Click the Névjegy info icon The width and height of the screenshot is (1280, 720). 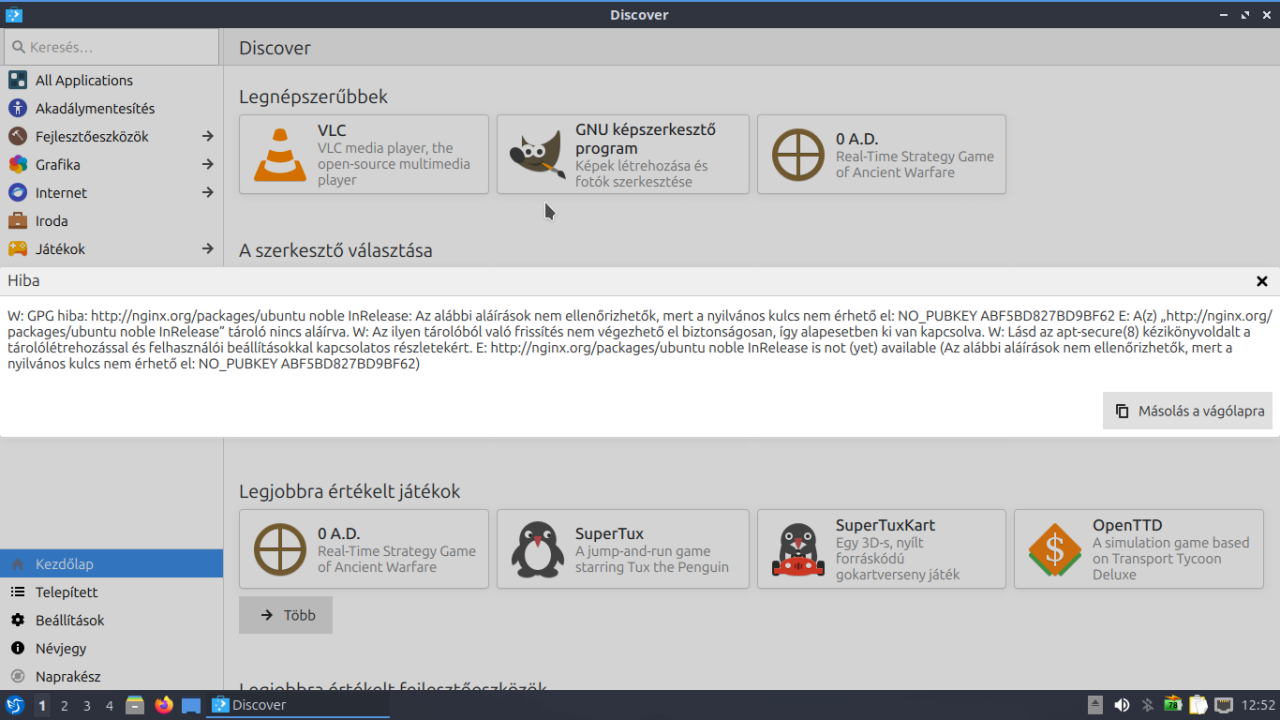click(17, 648)
